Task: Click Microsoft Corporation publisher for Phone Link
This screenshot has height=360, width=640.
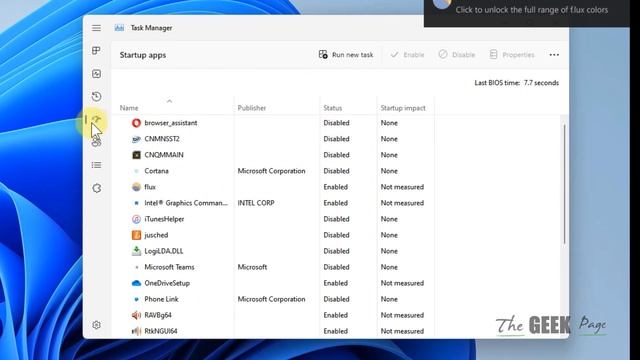Action: [x=271, y=299]
